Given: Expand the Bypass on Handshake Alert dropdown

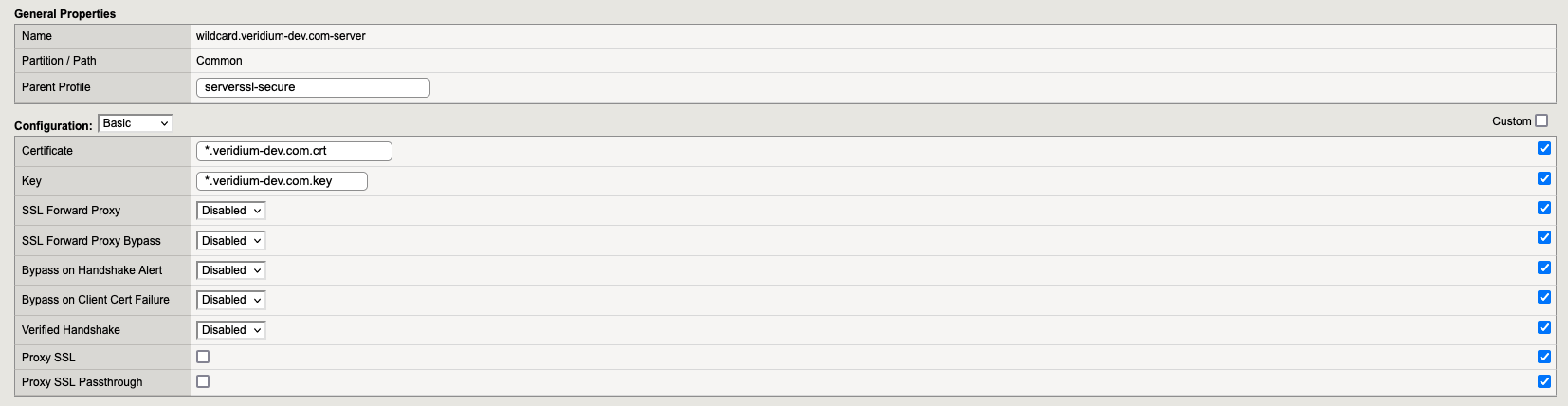Looking at the screenshot, I should coord(231,270).
